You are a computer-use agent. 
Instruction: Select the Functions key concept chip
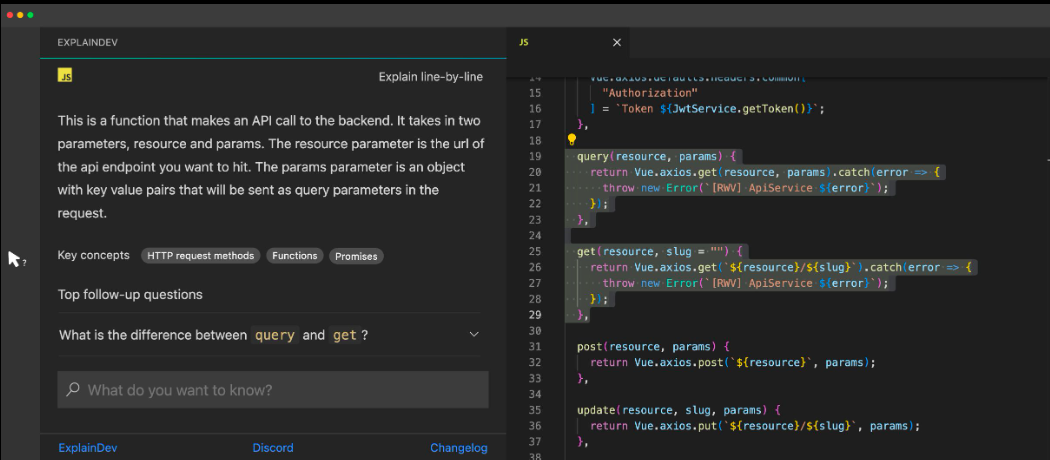point(294,256)
